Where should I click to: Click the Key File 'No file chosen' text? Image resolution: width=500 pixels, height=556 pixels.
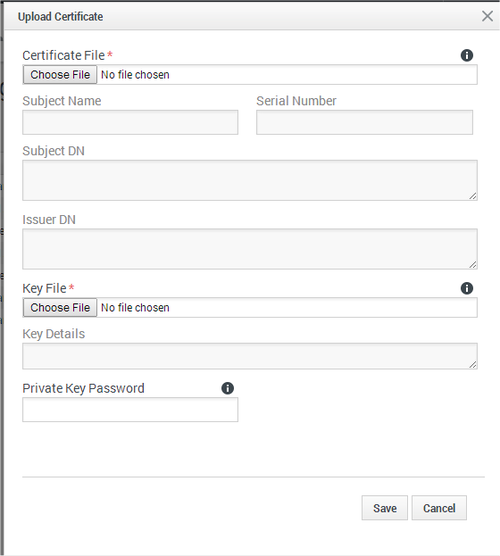[135, 308]
